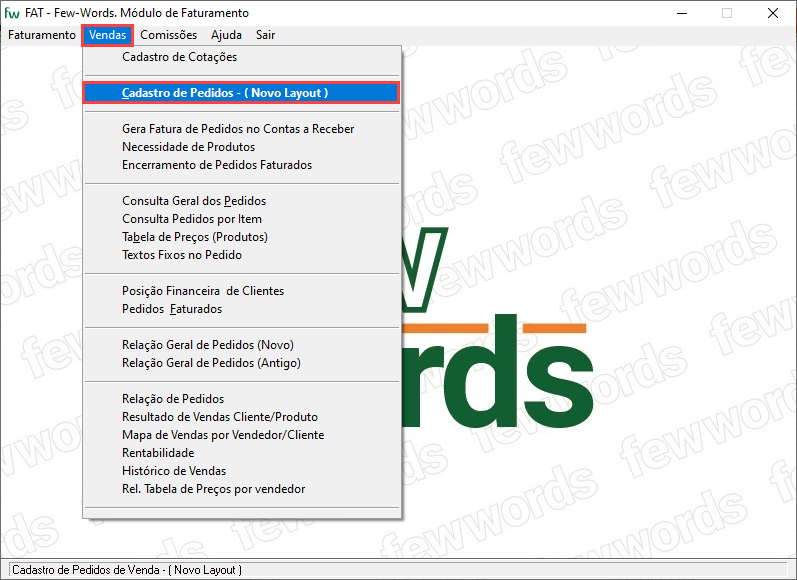
Task: Click the status bar text Cadastro de Pedidos de Venda
Action: coord(127,570)
